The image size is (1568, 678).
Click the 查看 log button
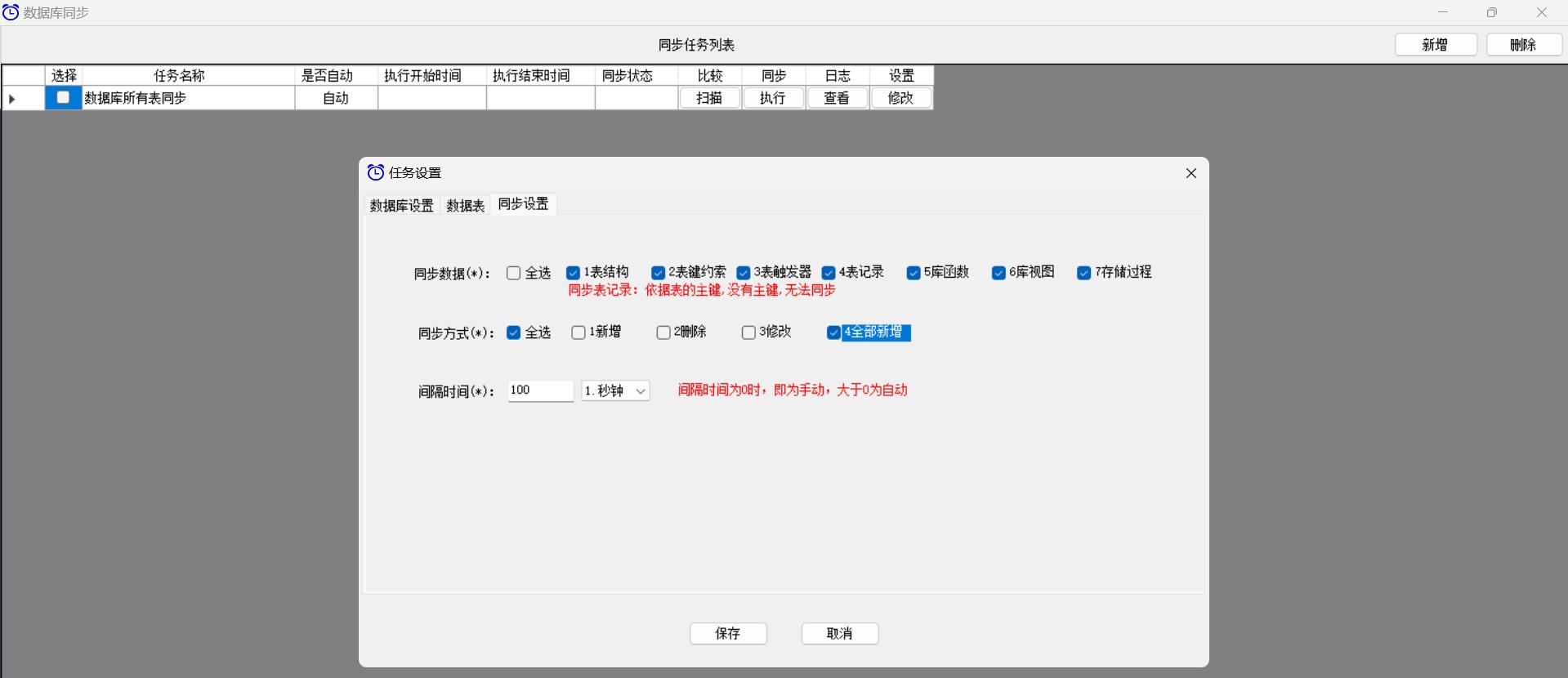pyautogui.click(x=837, y=98)
